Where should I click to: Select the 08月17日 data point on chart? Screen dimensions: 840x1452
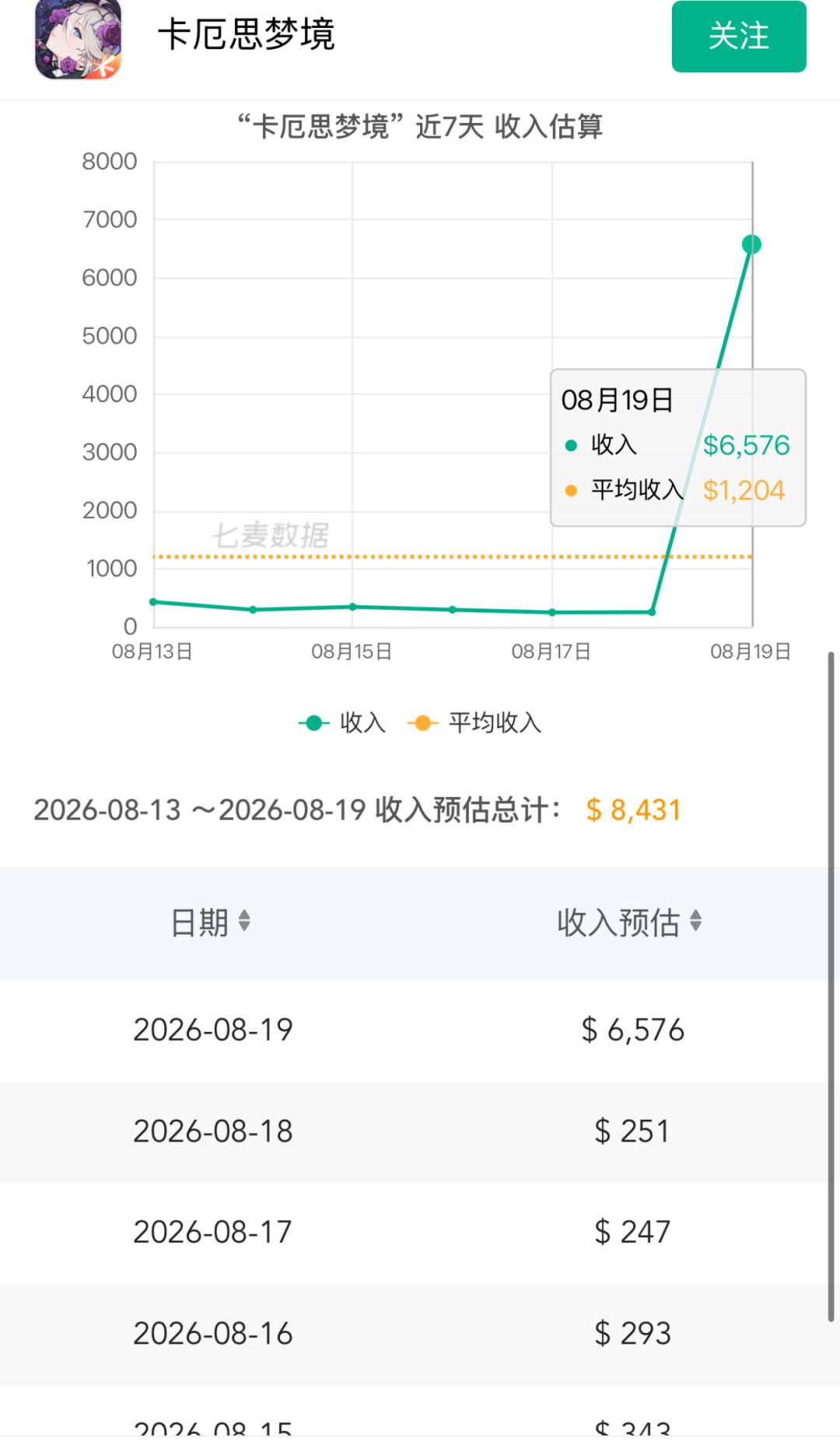(552, 612)
